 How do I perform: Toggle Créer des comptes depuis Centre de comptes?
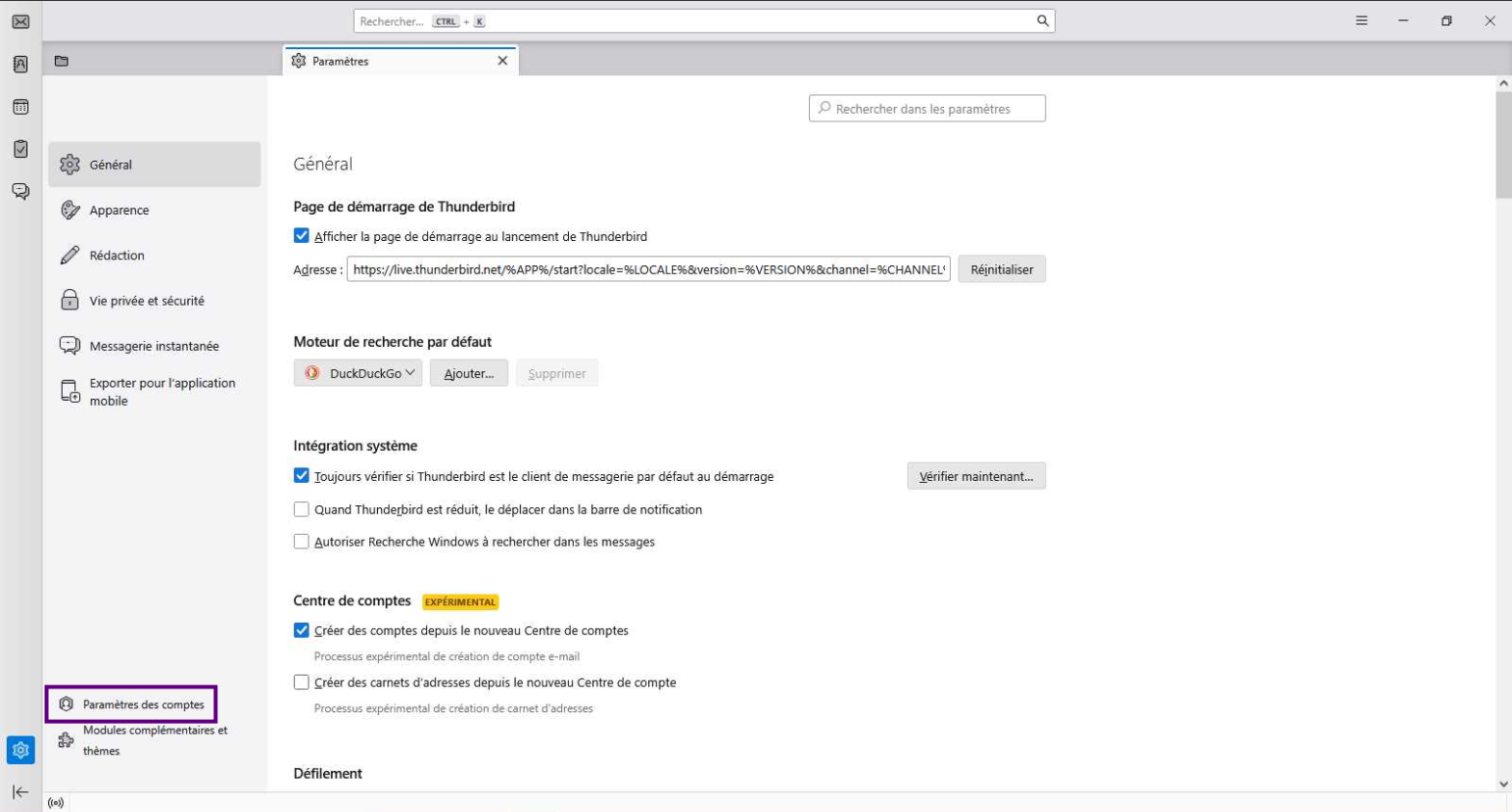click(x=302, y=631)
